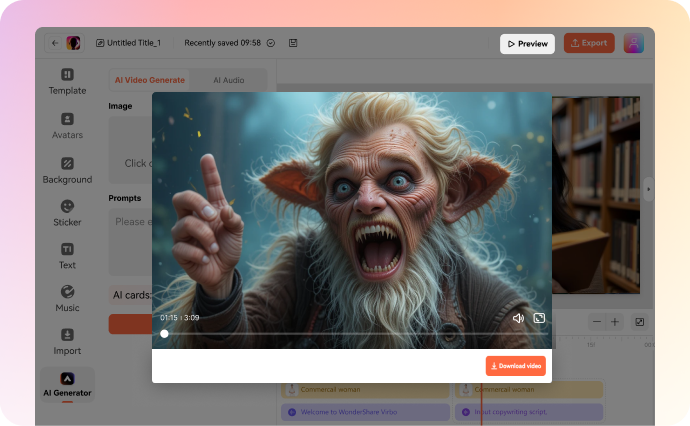Click the 01:15 / 3:09 time readout
Screen dimensions: 690x426
[180, 318]
